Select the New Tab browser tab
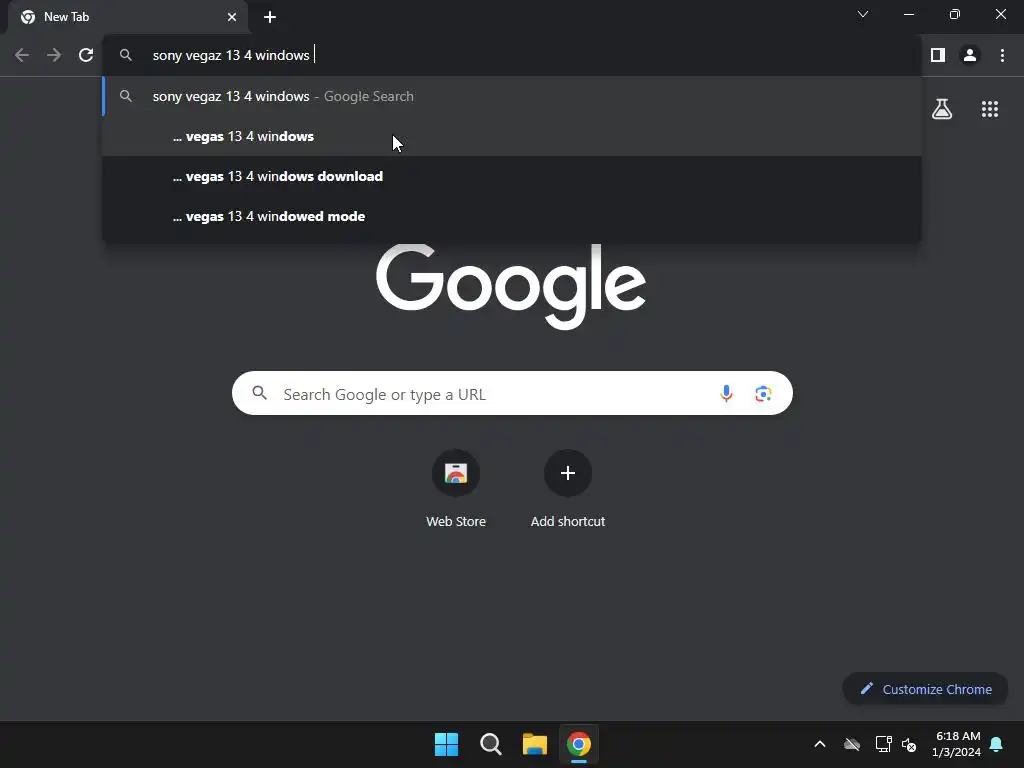This screenshot has width=1024, height=768. [x=127, y=17]
